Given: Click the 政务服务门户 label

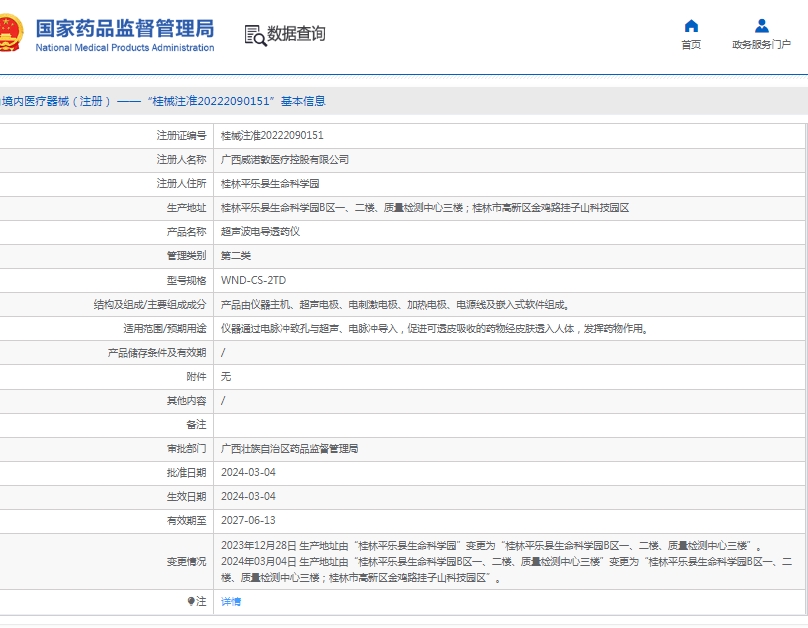Looking at the screenshot, I should (x=762, y=45).
